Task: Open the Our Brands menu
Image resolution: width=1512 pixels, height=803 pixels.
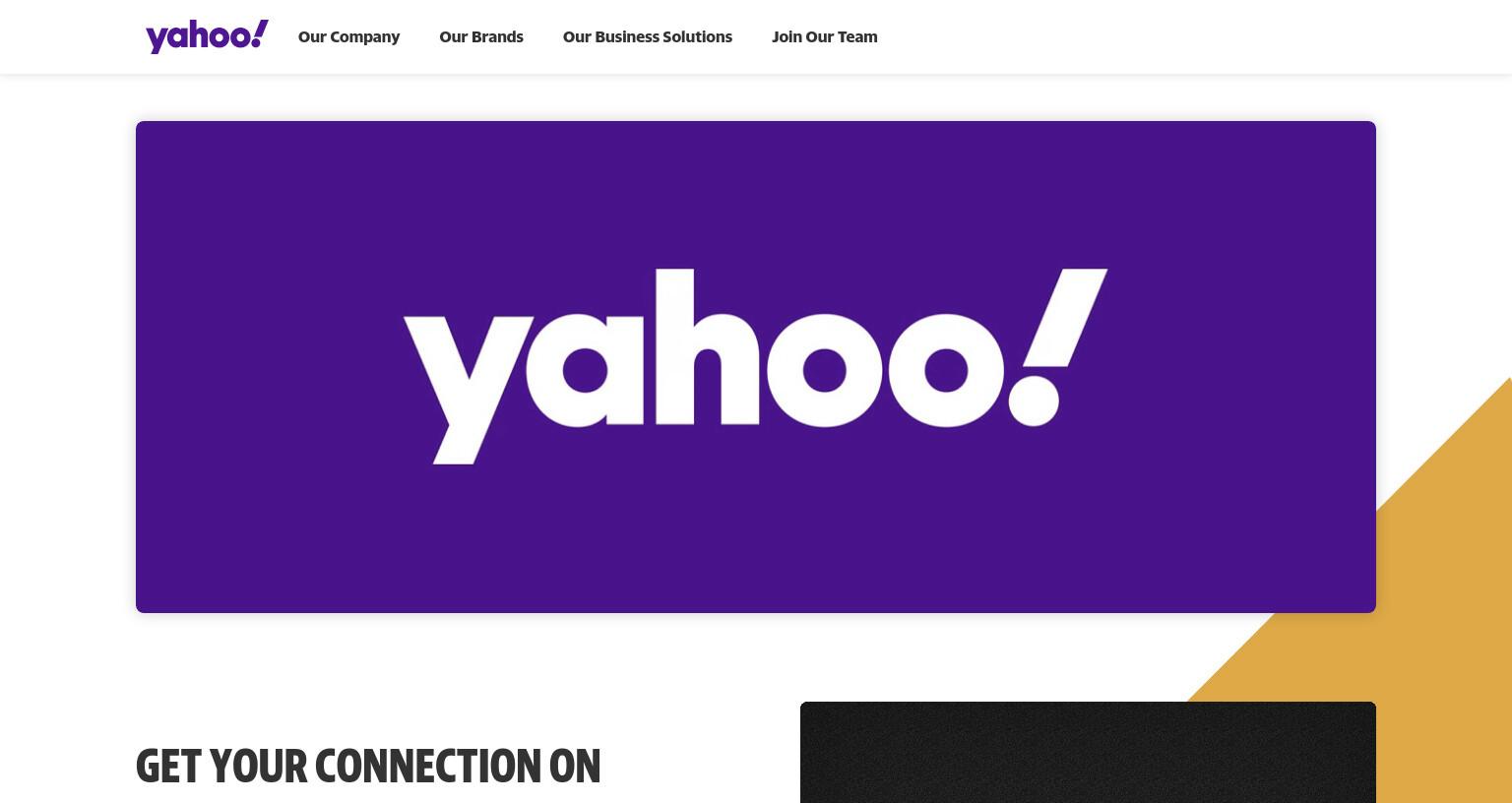Action: [481, 36]
